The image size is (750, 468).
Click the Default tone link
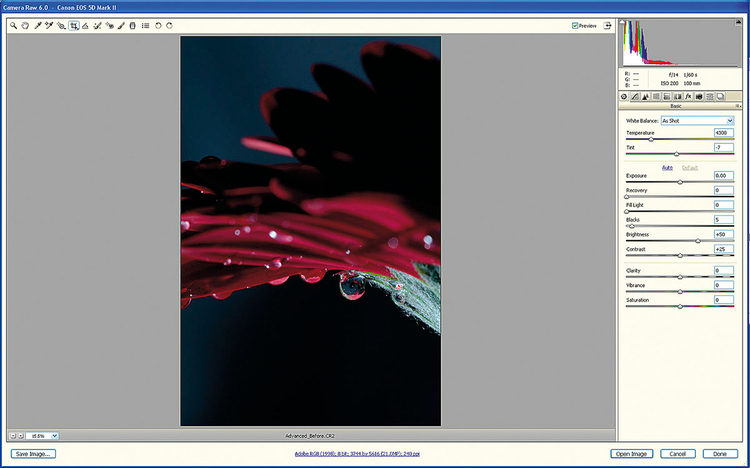[x=690, y=167]
